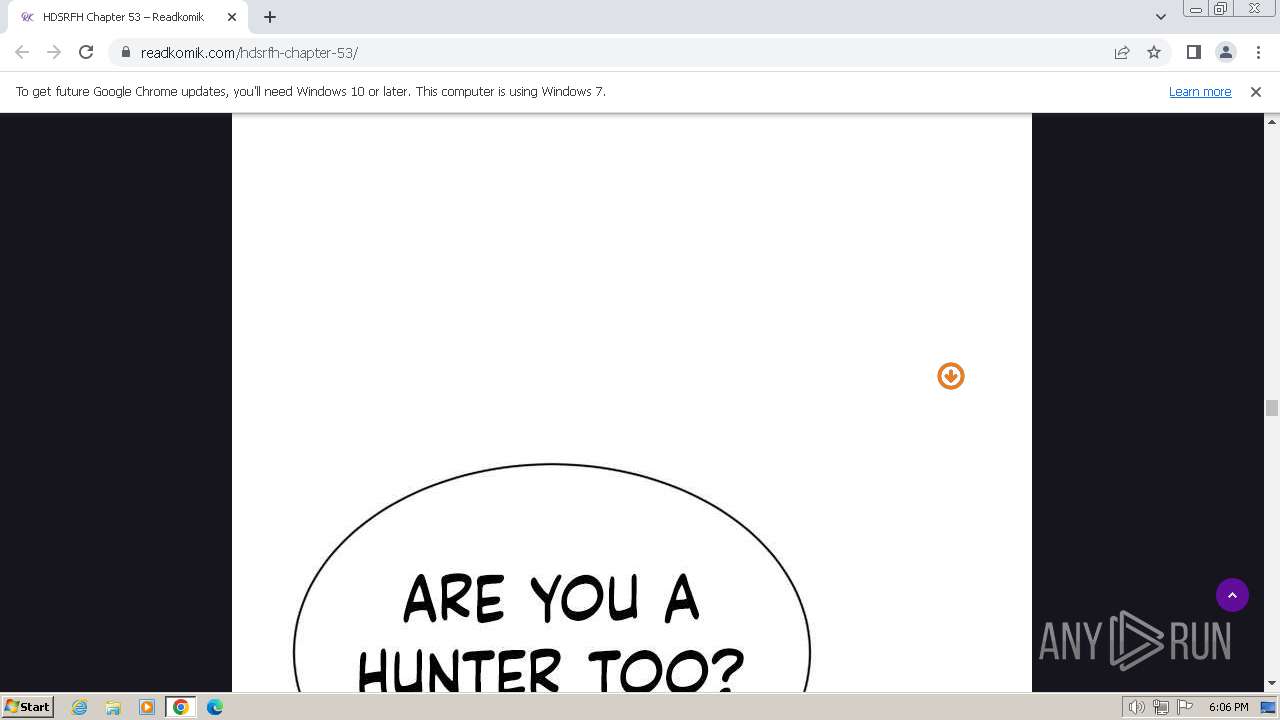Click the orange down-arrow scroll icon

coord(951,376)
